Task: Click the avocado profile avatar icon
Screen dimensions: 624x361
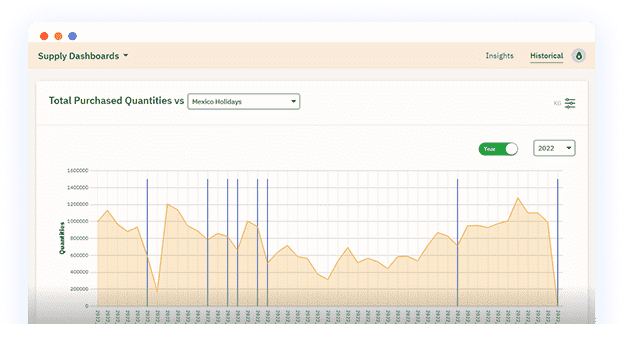Action: point(579,56)
